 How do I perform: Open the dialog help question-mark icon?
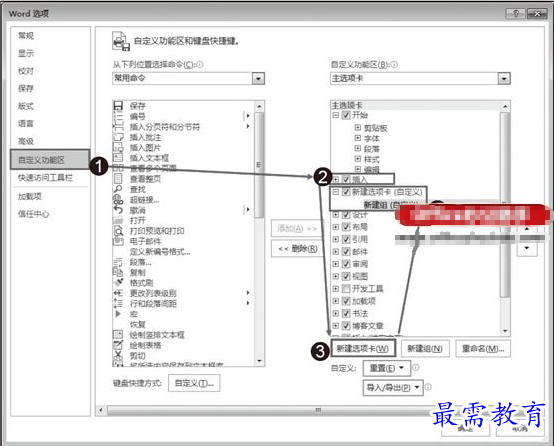pyautogui.click(x=515, y=13)
